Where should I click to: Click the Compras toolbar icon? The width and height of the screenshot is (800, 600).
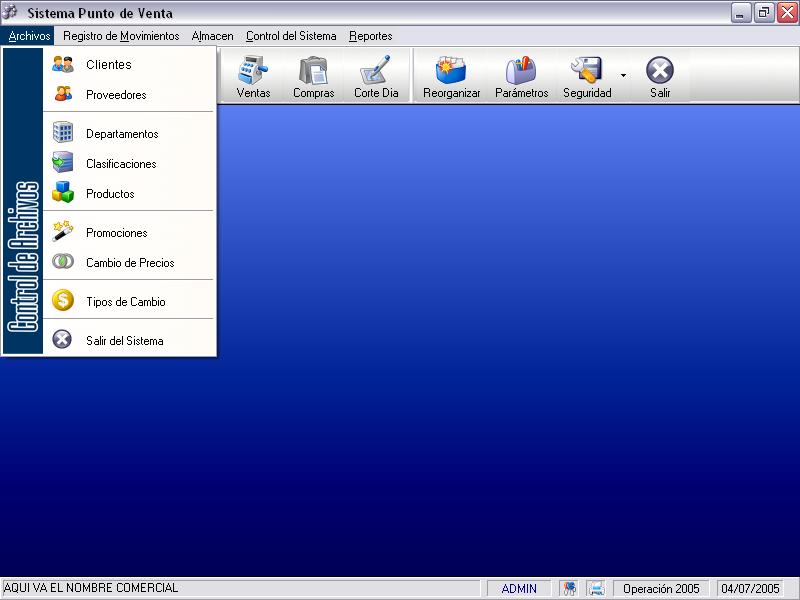[313, 77]
